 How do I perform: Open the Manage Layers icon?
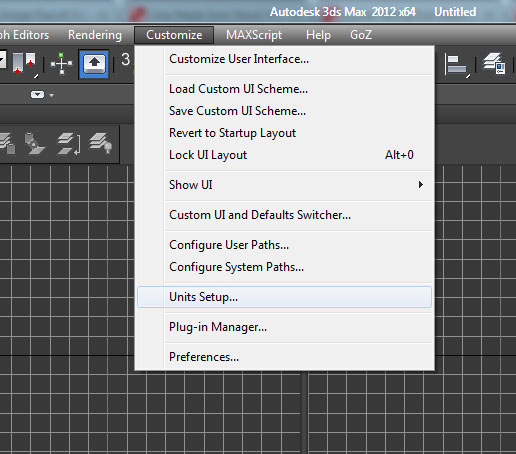coord(495,63)
